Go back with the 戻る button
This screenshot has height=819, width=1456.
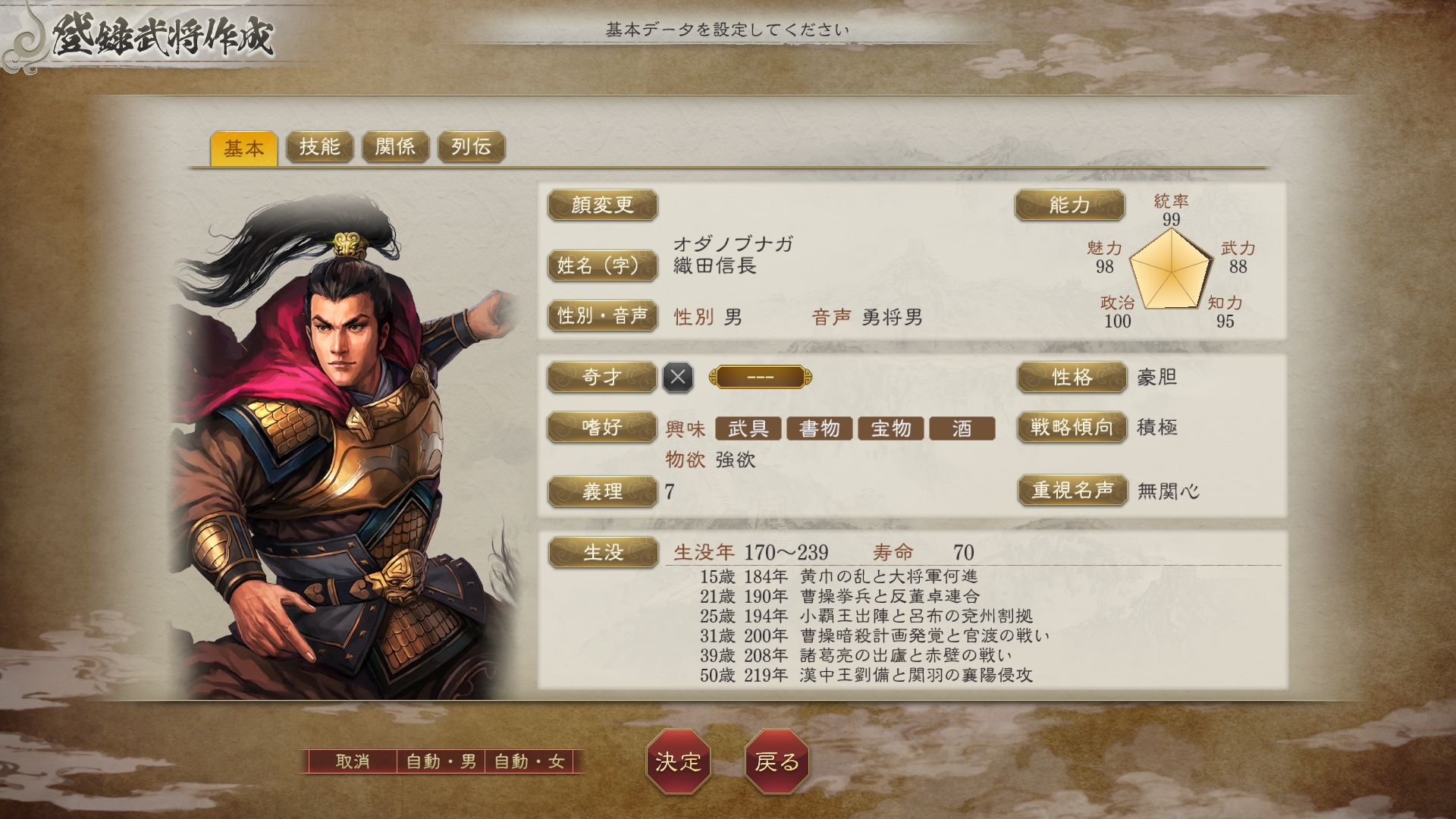pyautogui.click(x=777, y=761)
